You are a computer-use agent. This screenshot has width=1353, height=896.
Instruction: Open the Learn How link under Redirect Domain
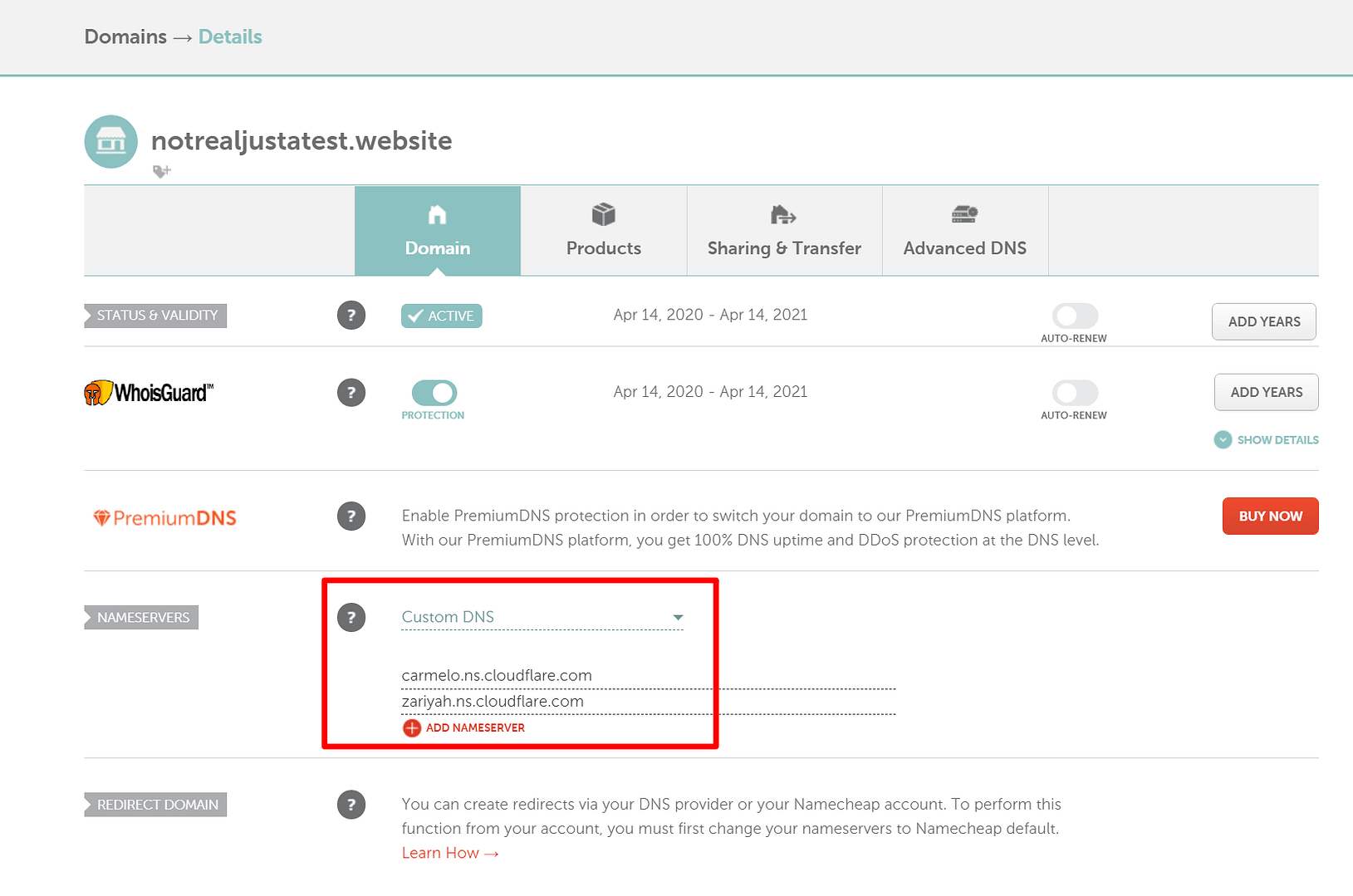point(441,852)
